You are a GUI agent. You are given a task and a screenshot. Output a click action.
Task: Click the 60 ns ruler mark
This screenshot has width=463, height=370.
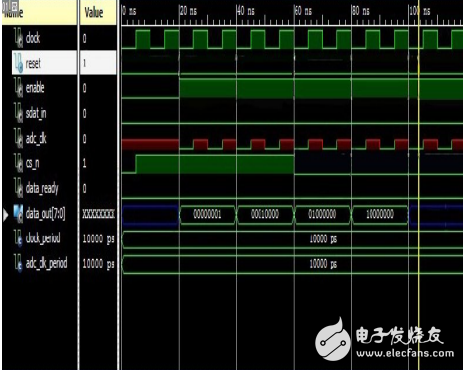pos(303,11)
